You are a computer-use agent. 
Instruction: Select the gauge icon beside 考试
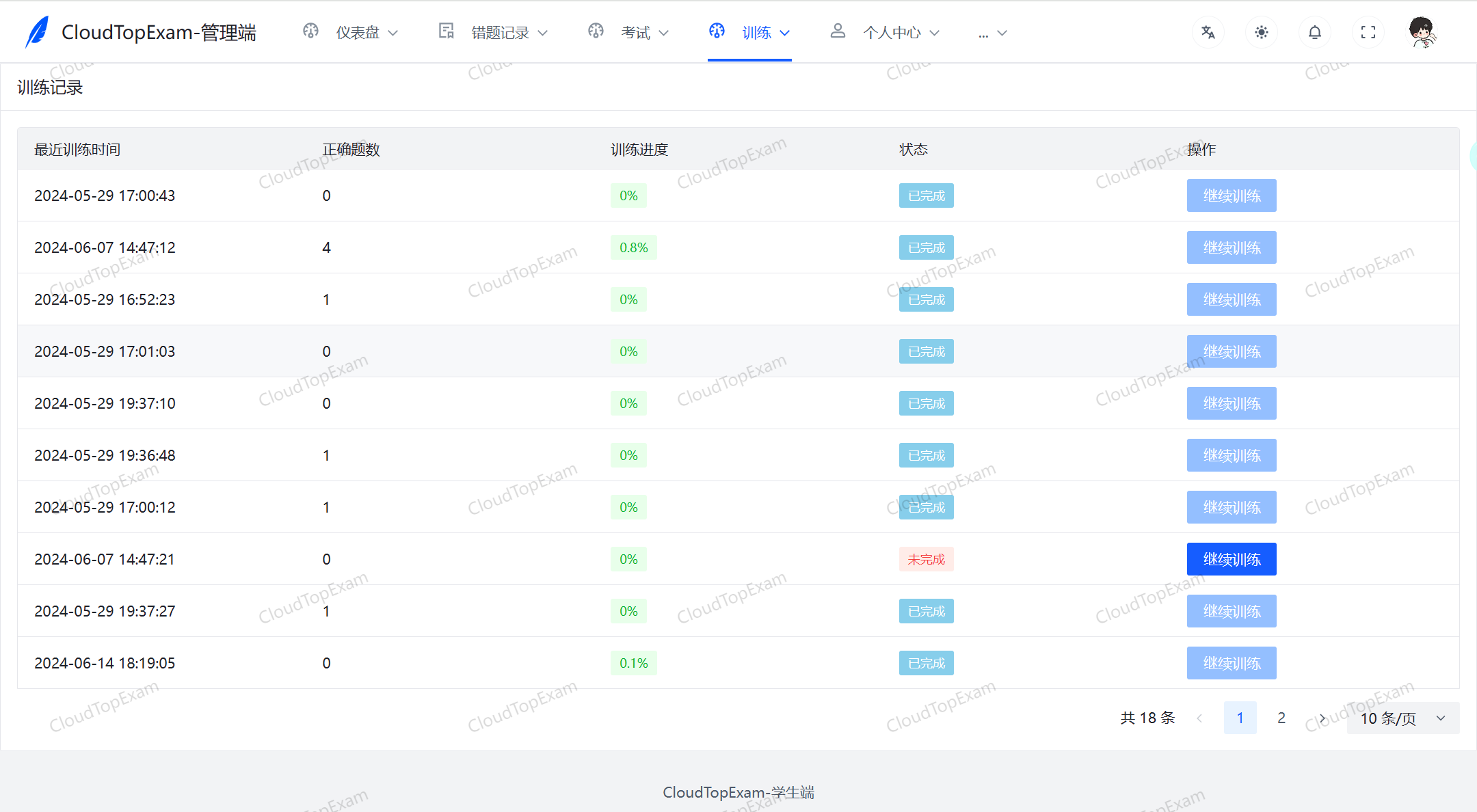596,31
